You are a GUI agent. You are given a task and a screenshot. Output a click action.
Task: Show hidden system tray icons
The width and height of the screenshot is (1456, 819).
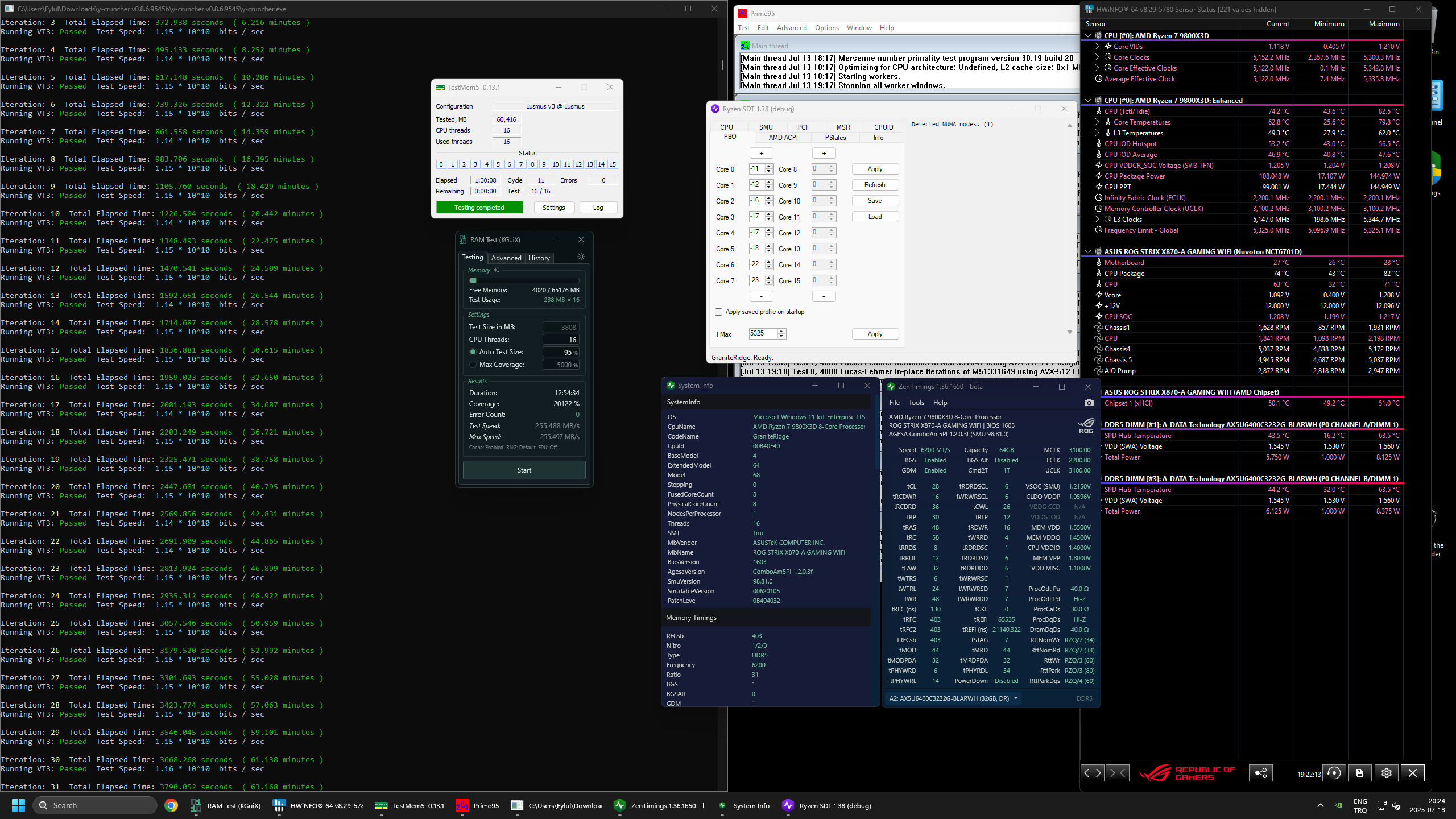[x=1321, y=805]
